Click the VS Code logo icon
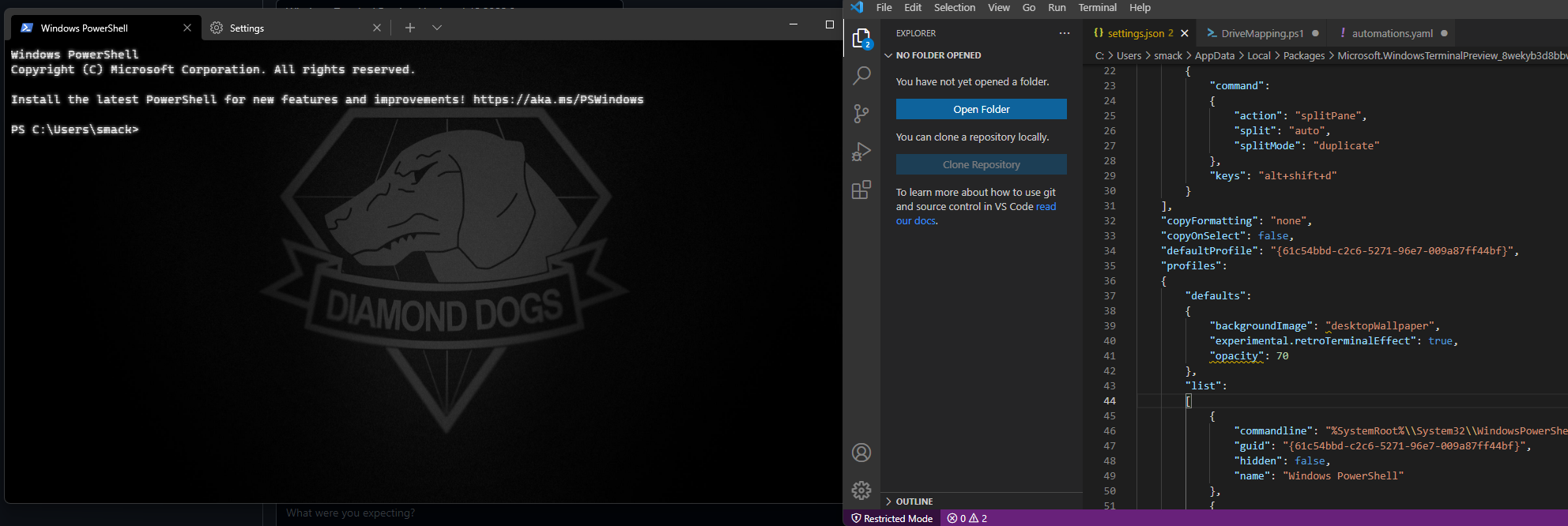 [857, 7]
